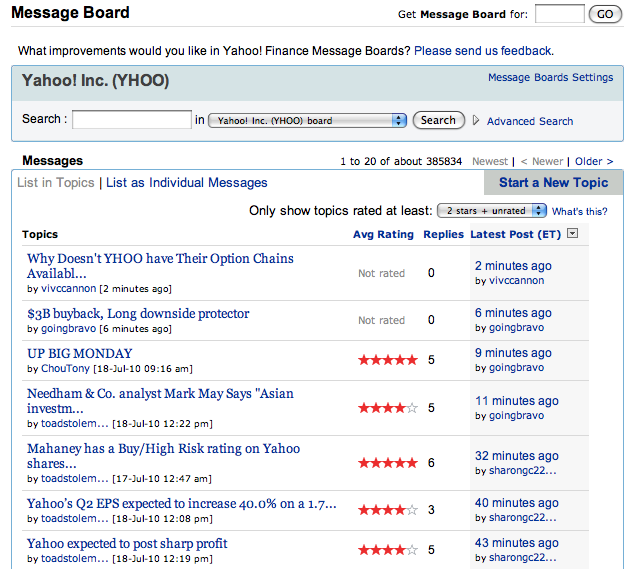The image size is (636, 569).
Task: Open topic $3B buyback, Long downside protector
Action: click(138, 313)
